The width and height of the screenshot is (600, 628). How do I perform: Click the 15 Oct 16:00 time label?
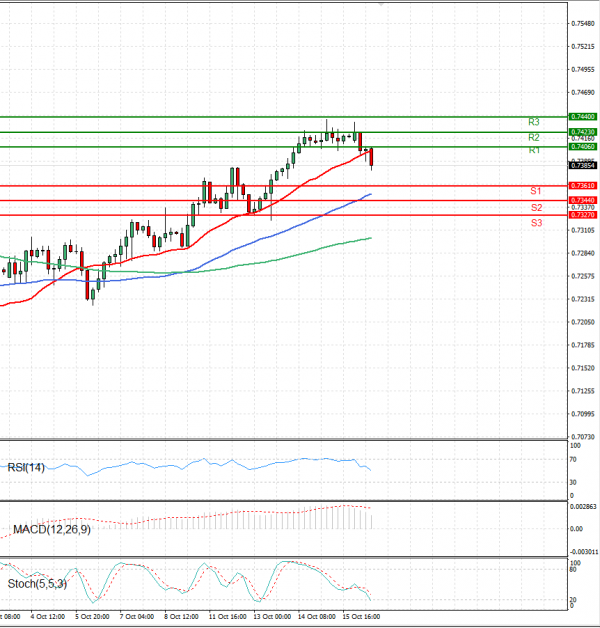362,617
